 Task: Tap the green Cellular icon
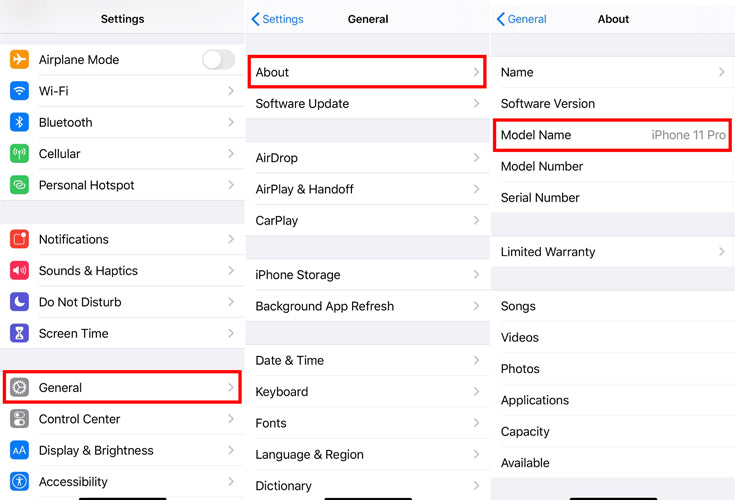point(20,154)
